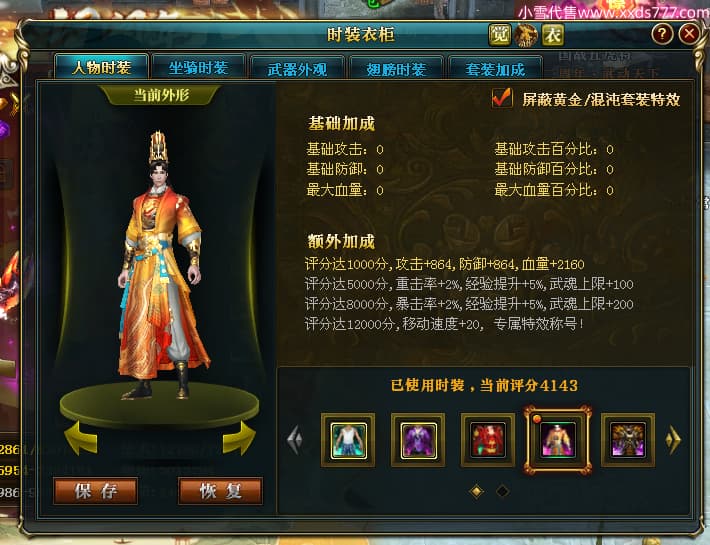The image size is (710, 545).
Task: Select the red robe costume icon
Action: point(488,440)
